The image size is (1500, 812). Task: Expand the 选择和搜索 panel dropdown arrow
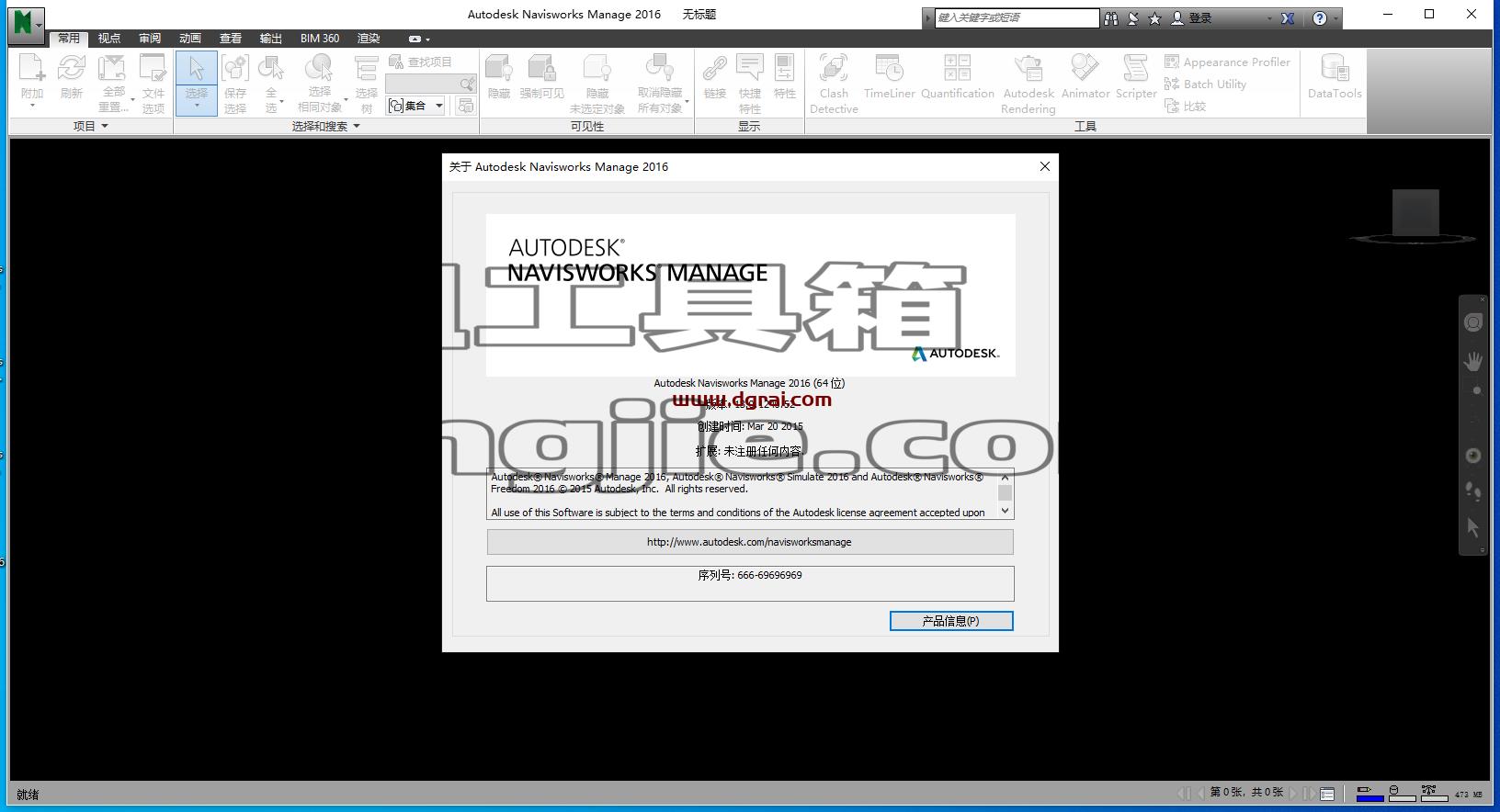(357, 127)
